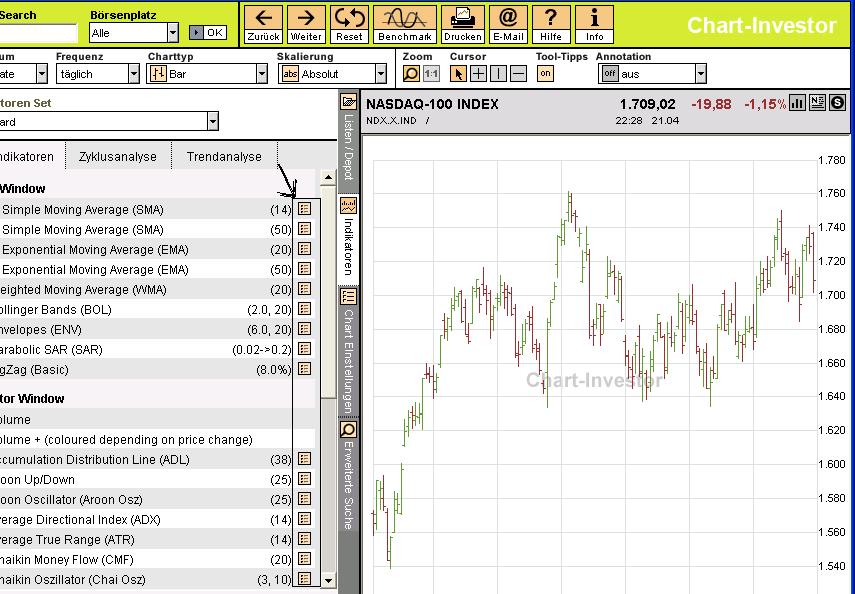Click the Zurück back arrow button
This screenshot has width=855, height=594.
point(263,25)
